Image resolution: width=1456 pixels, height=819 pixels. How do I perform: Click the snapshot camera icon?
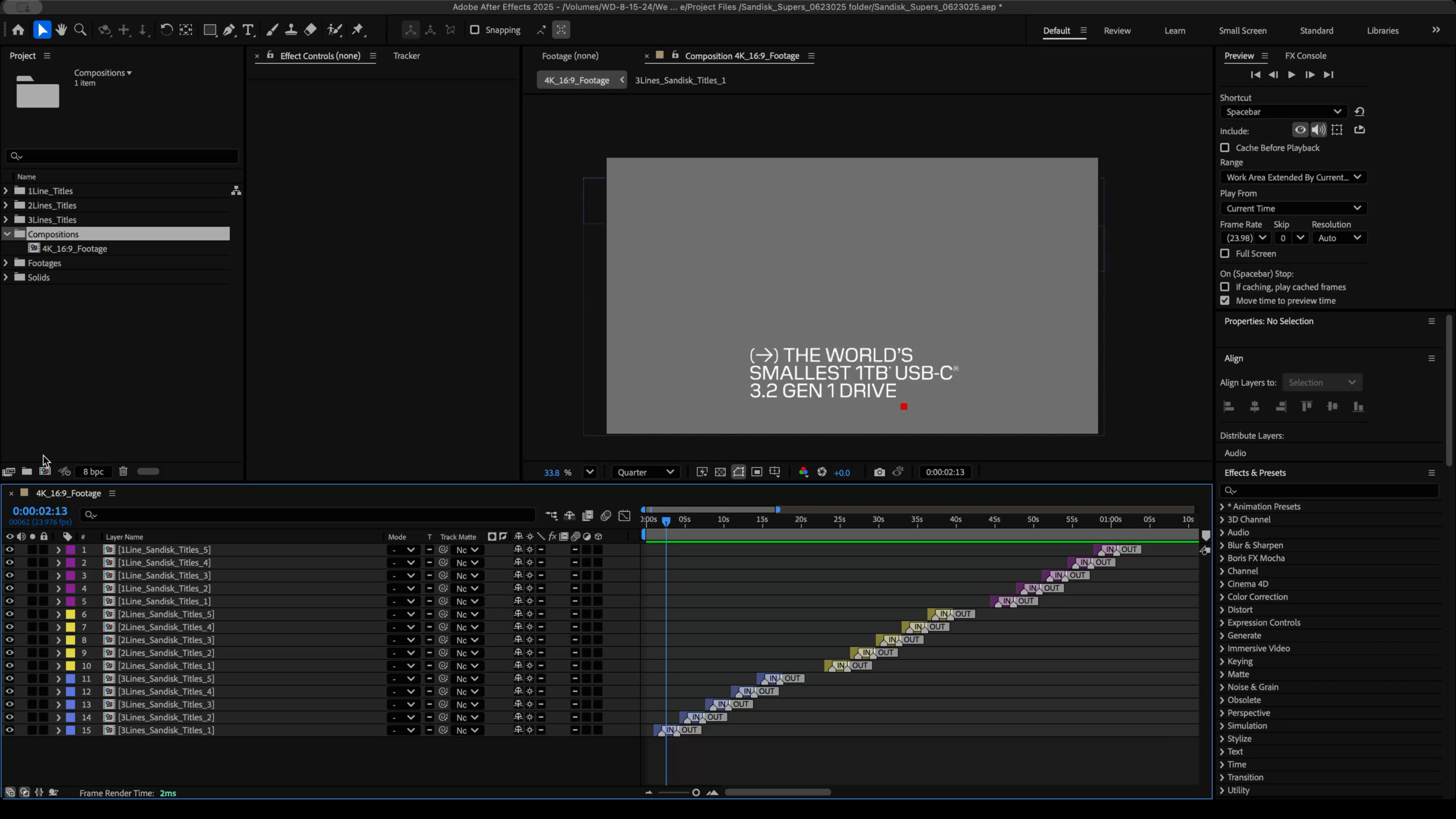click(x=879, y=472)
